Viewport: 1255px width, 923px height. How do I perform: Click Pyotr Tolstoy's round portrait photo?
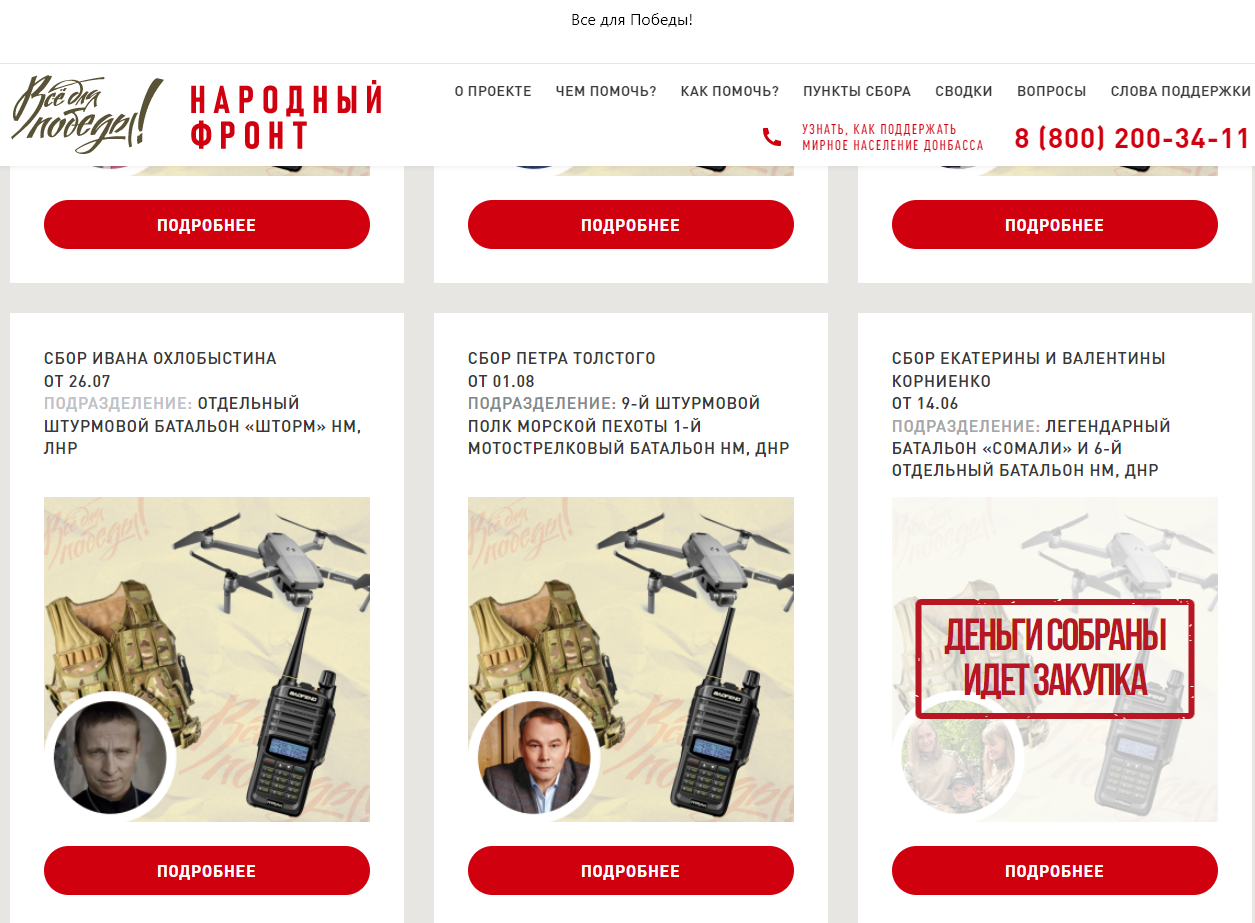click(534, 757)
